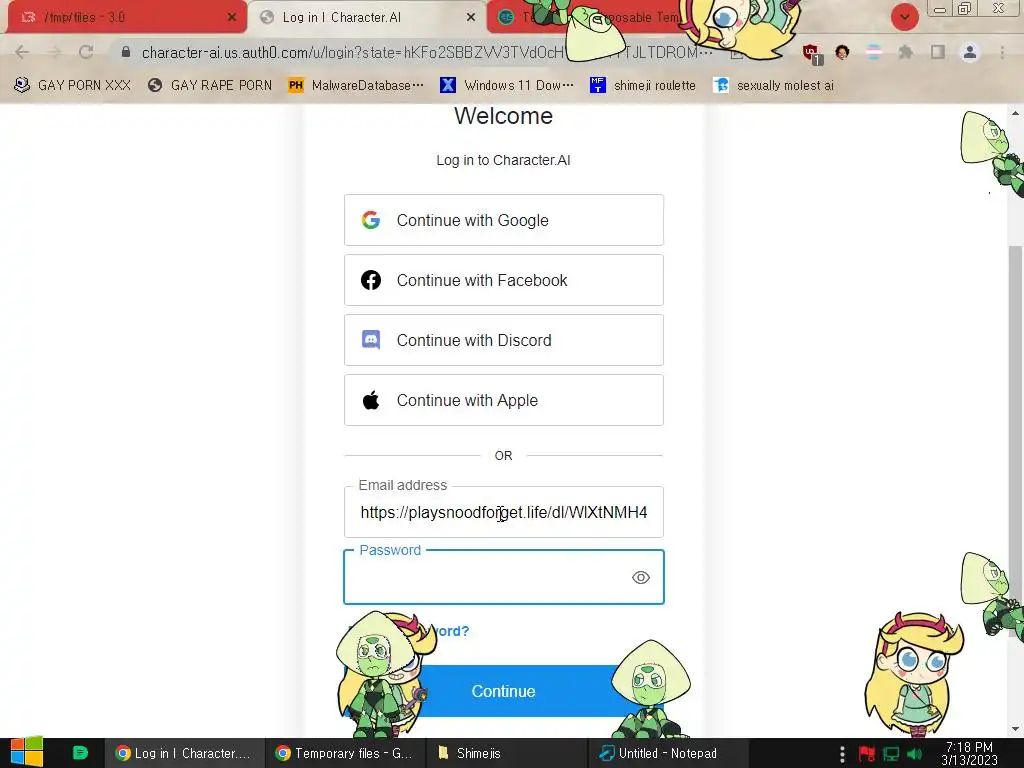Close the Log in | Character.AI tab
The width and height of the screenshot is (1024, 768).
pyautogui.click(x=471, y=18)
